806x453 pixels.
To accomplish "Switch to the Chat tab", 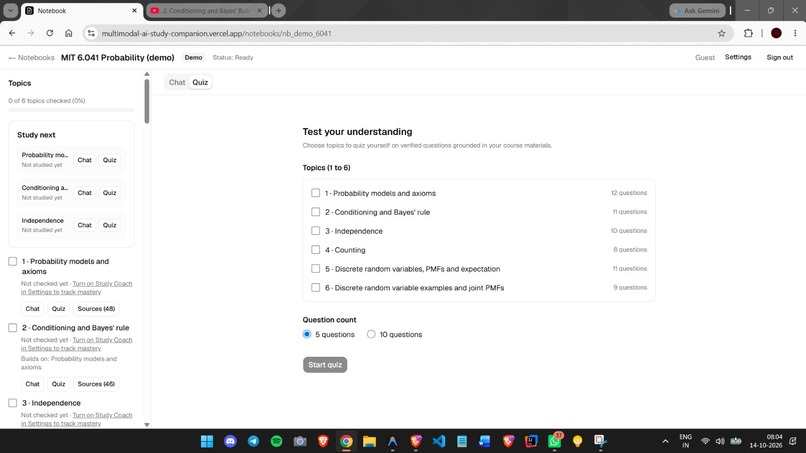I will click(x=177, y=82).
